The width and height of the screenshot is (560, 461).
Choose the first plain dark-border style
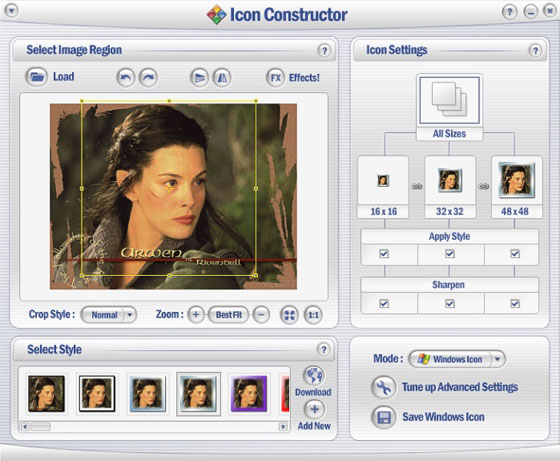click(x=46, y=394)
